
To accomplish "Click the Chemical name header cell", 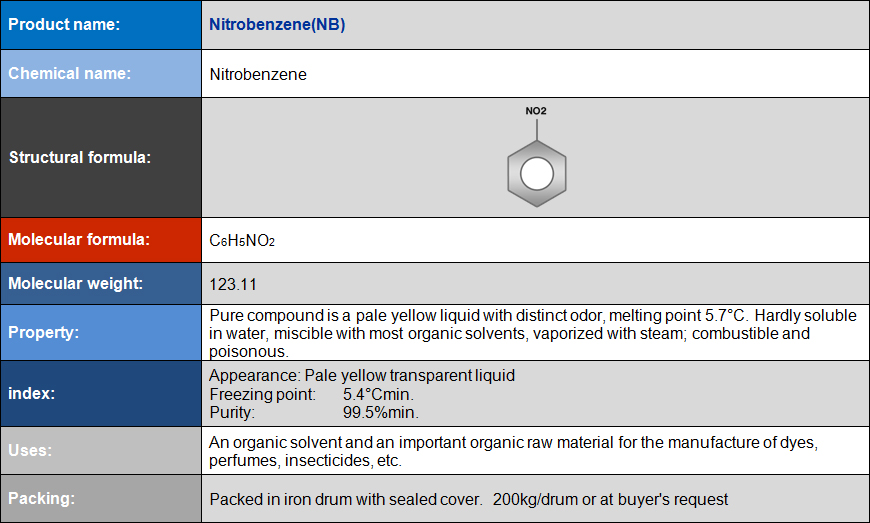I will [101, 74].
